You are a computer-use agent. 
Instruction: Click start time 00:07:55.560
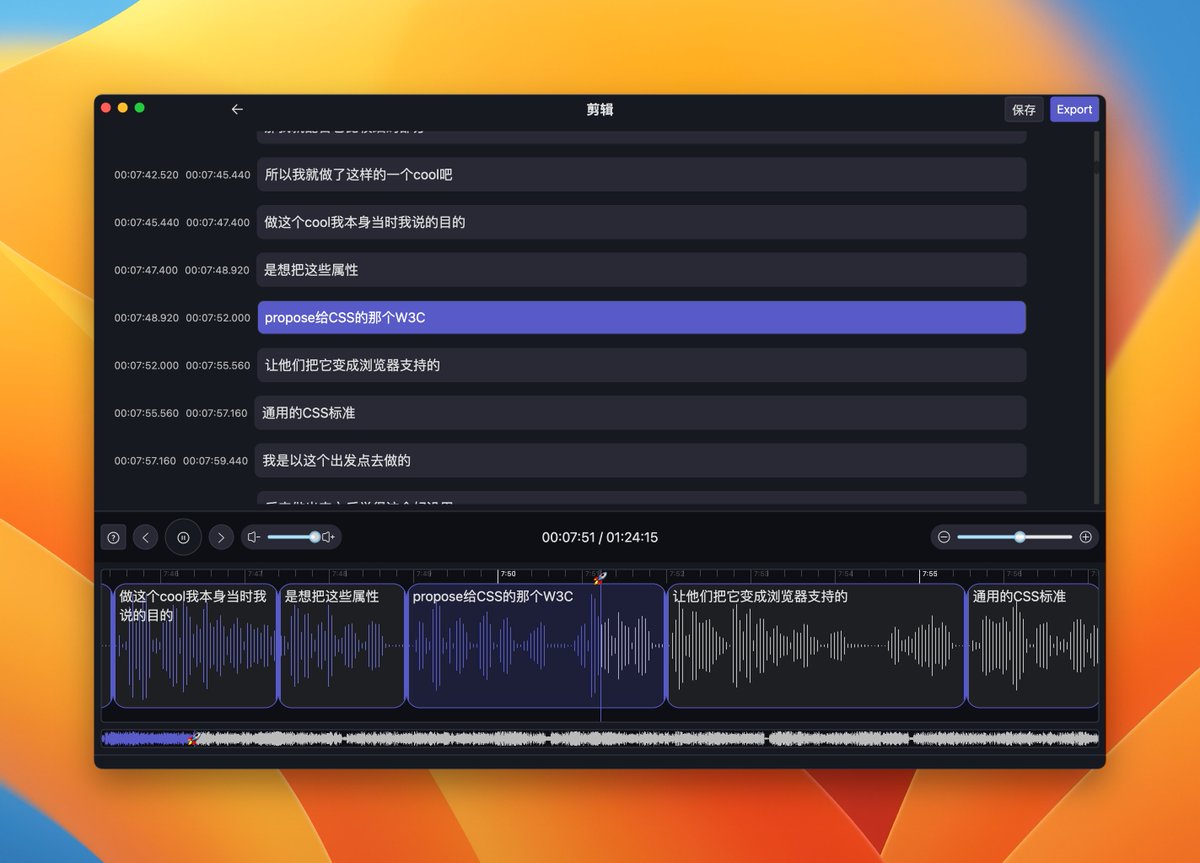click(x=146, y=413)
